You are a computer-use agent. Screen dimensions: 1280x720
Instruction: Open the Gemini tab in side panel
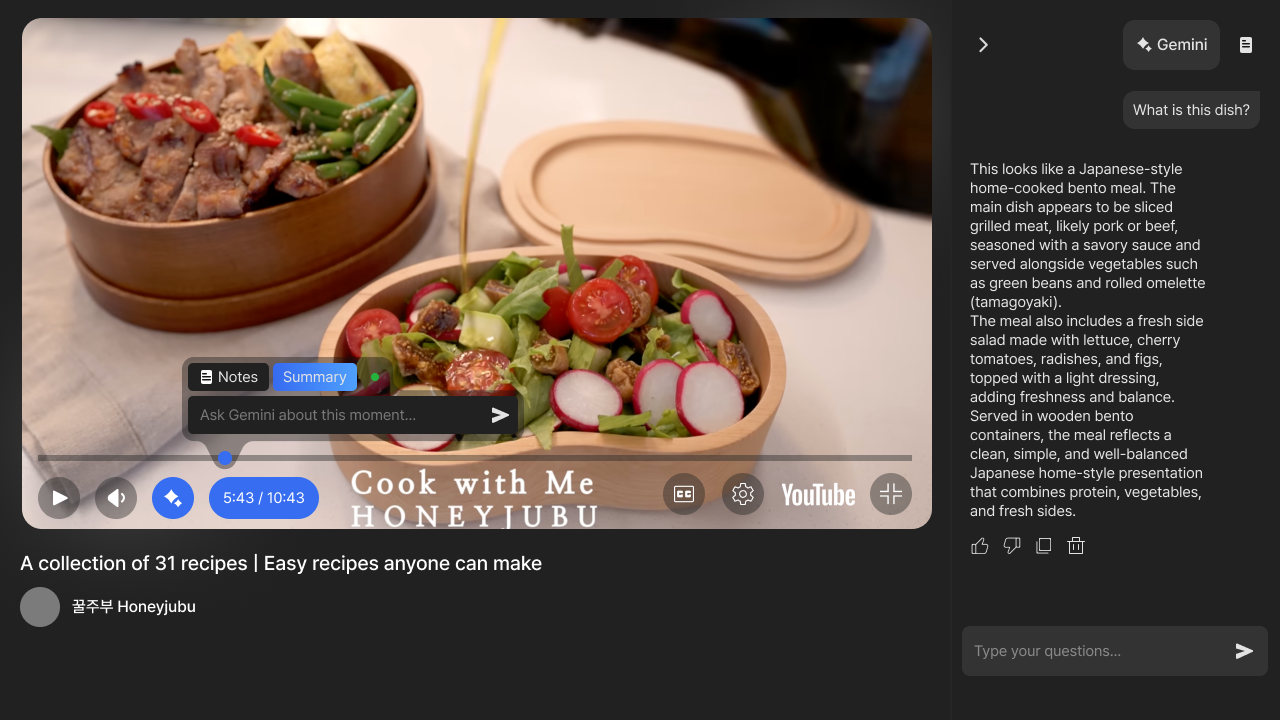tap(1171, 45)
